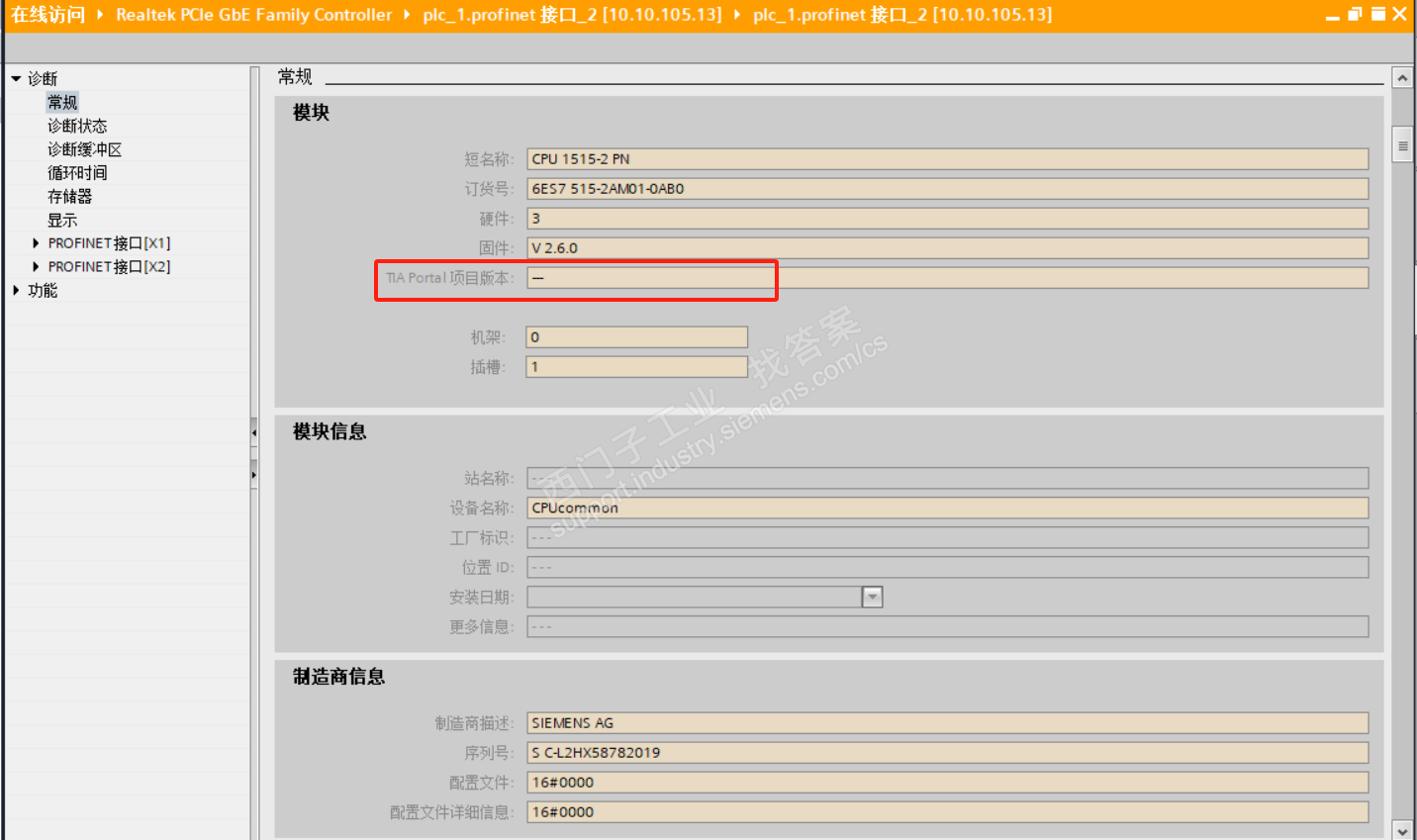Click the 序列号 field S C-L2HX58782019
The image size is (1417, 840).
coord(948,753)
